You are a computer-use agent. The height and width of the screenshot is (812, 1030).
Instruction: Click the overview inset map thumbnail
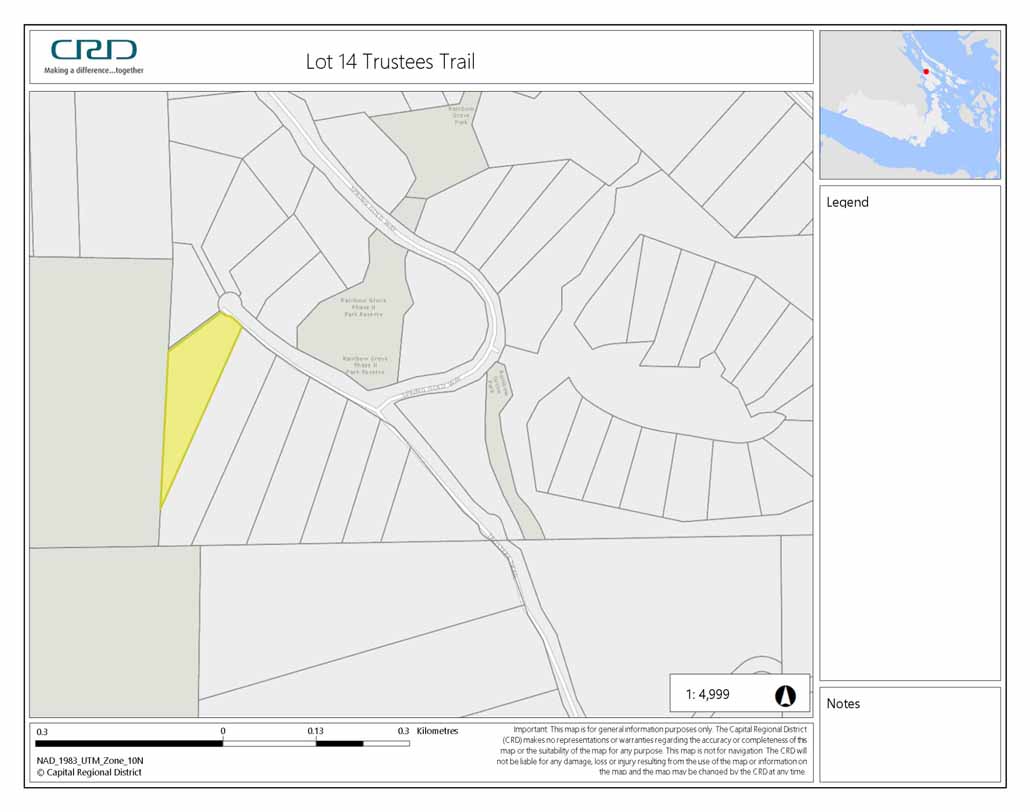click(909, 104)
